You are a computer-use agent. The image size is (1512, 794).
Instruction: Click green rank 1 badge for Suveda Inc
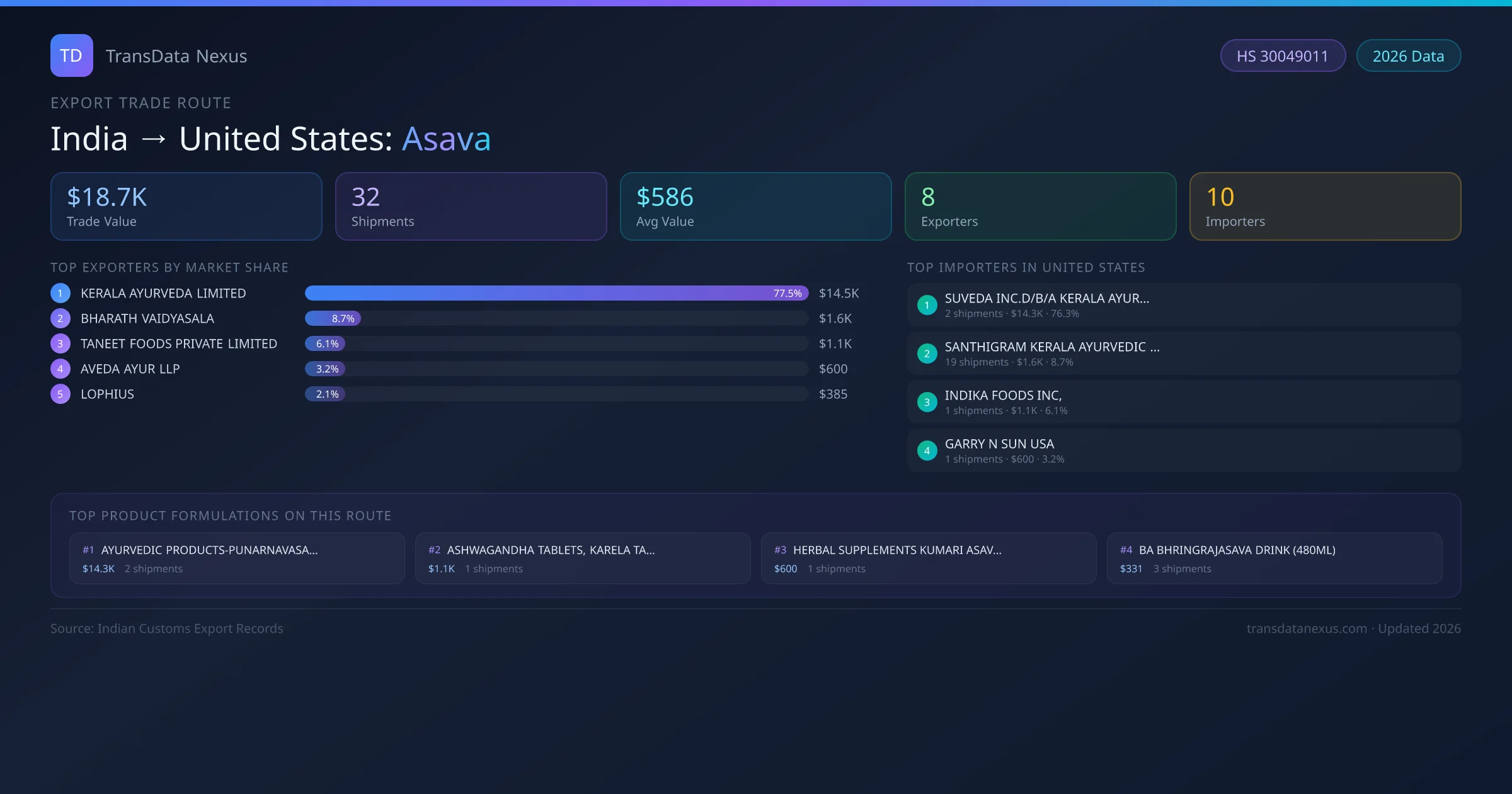(927, 305)
